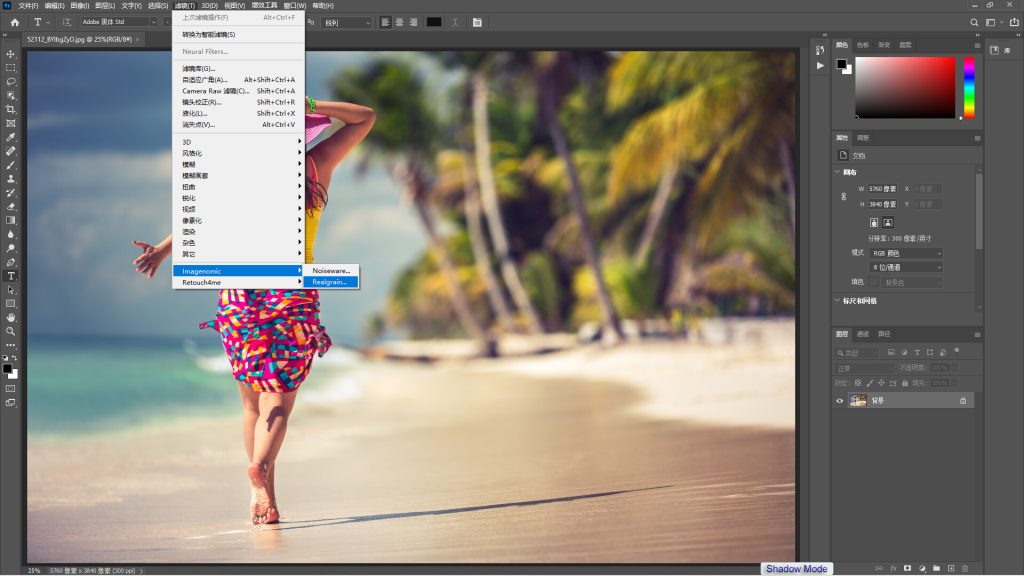This screenshot has width=1024, height=576.
Task: Click the hue spectrum slider in color panel
Action: (x=969, y=87)
